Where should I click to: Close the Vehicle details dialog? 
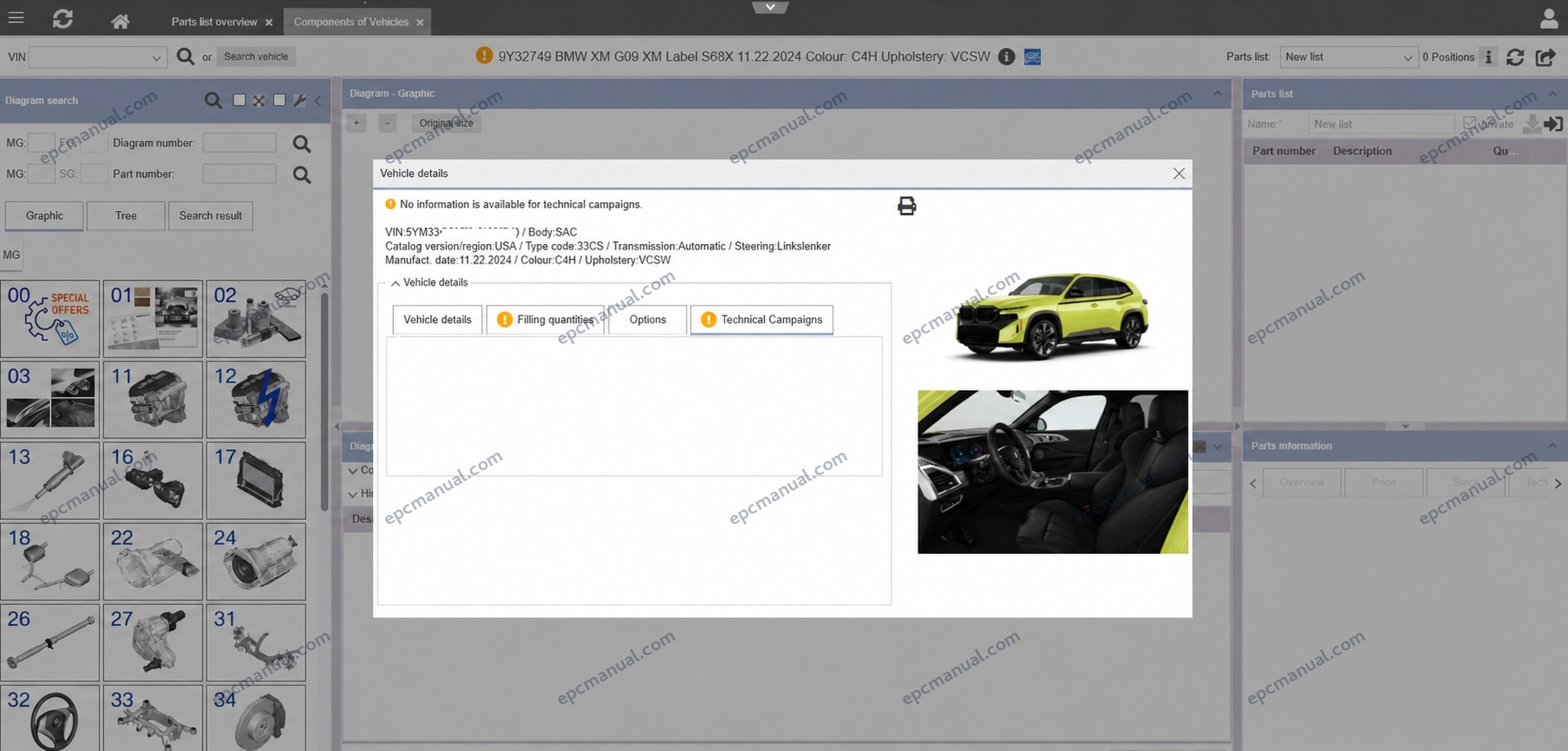(x=1179, y=174)
